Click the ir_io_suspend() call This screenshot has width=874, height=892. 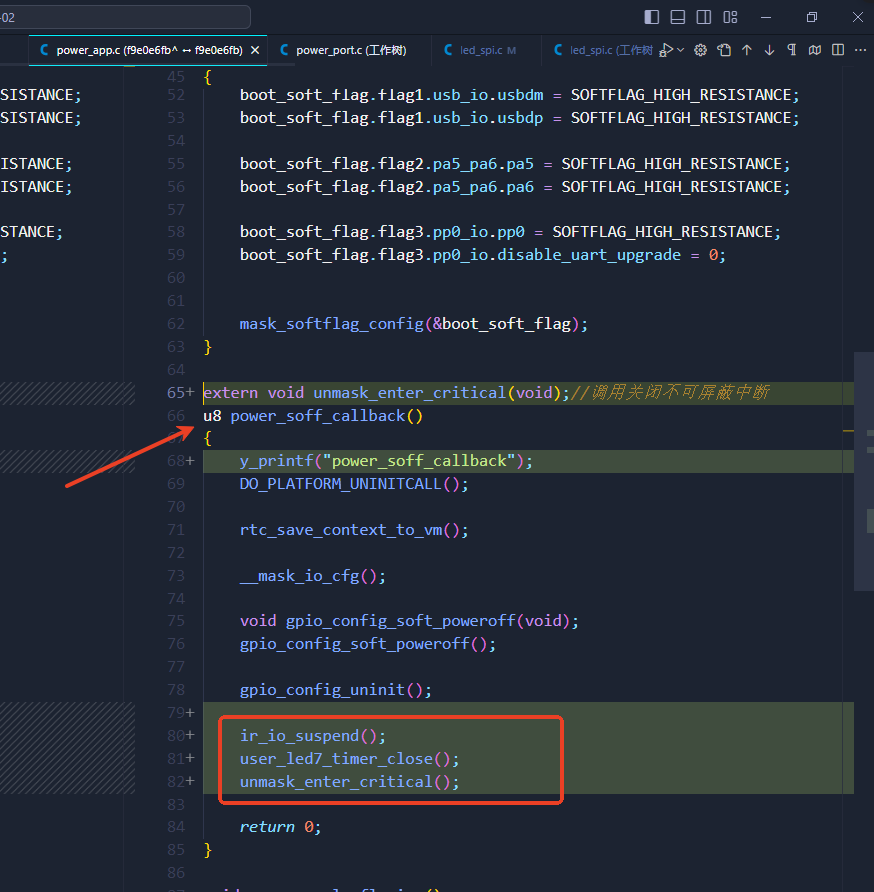pyautogui.click(x=313, y=736)
